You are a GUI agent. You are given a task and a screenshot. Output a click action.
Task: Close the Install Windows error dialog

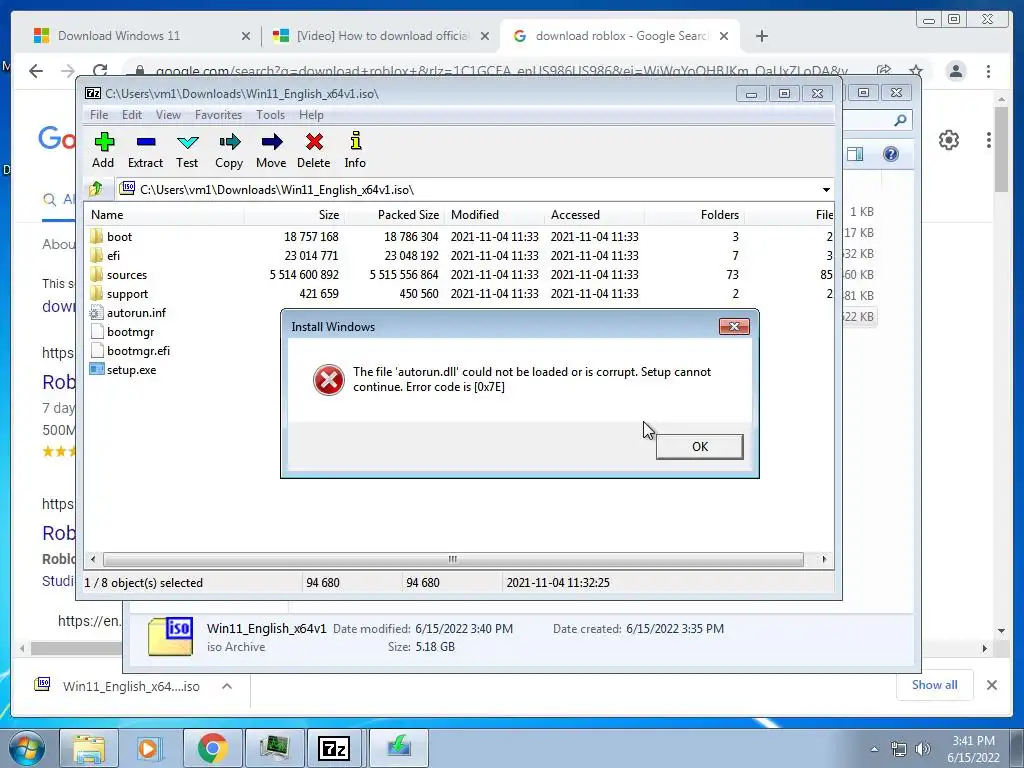(x=734, y=327)
